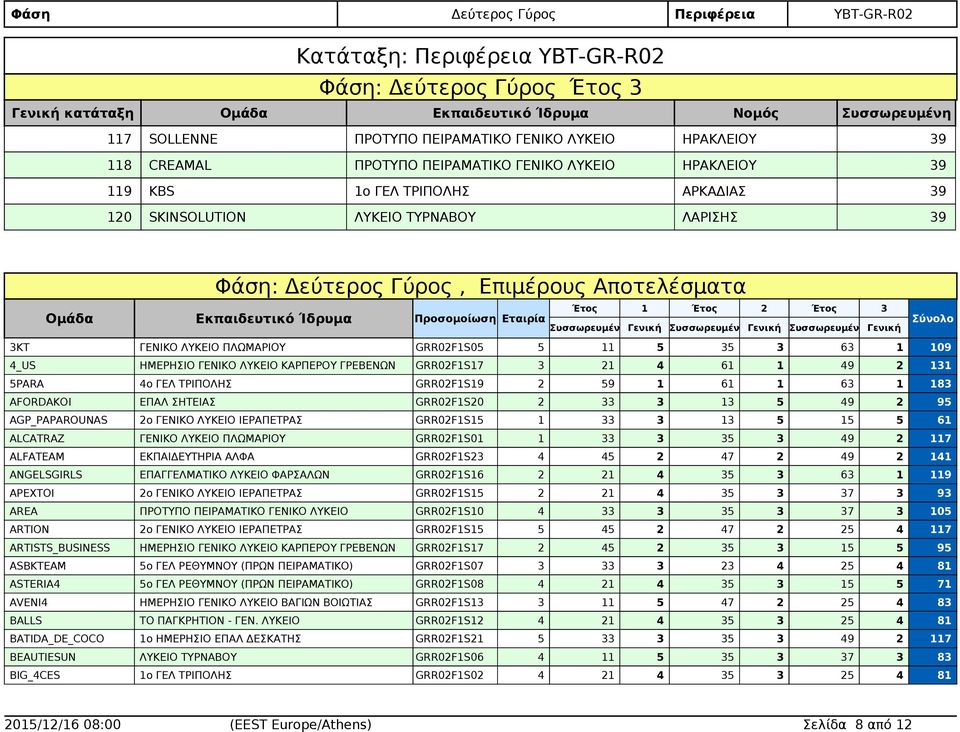This screenshot has width=960, height=732.
Task: Click total 105 for AREA row
Action: click(x=940, y=511)
